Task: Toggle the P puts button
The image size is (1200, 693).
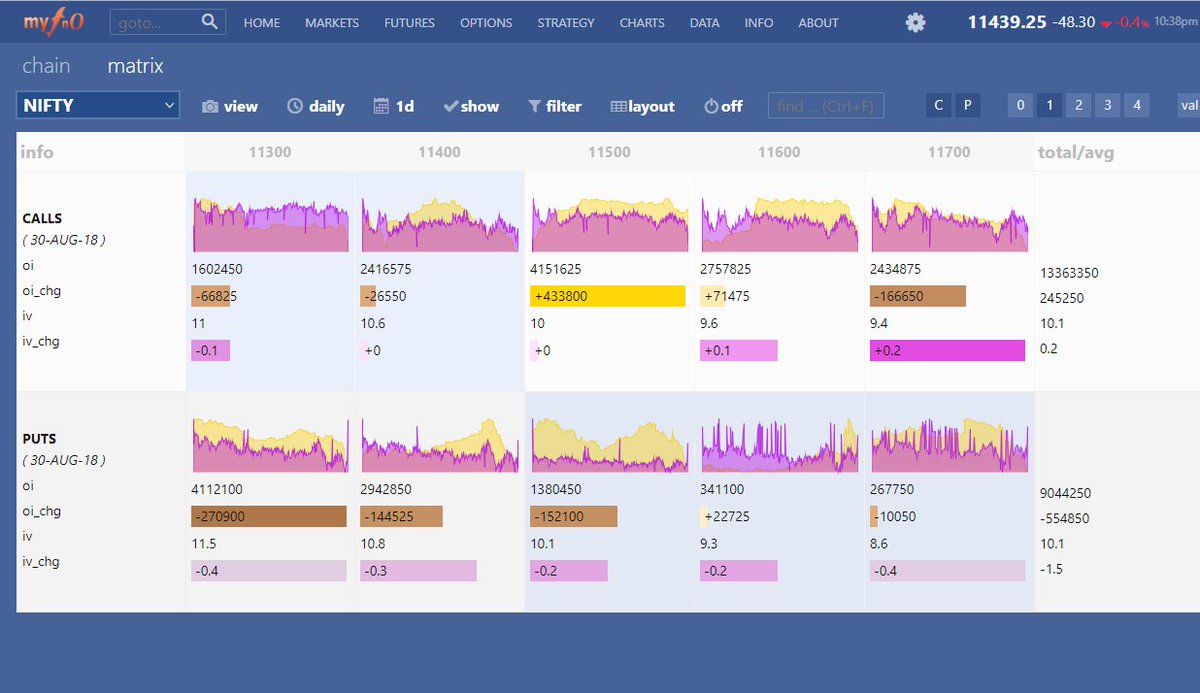Action: (967, 105)
